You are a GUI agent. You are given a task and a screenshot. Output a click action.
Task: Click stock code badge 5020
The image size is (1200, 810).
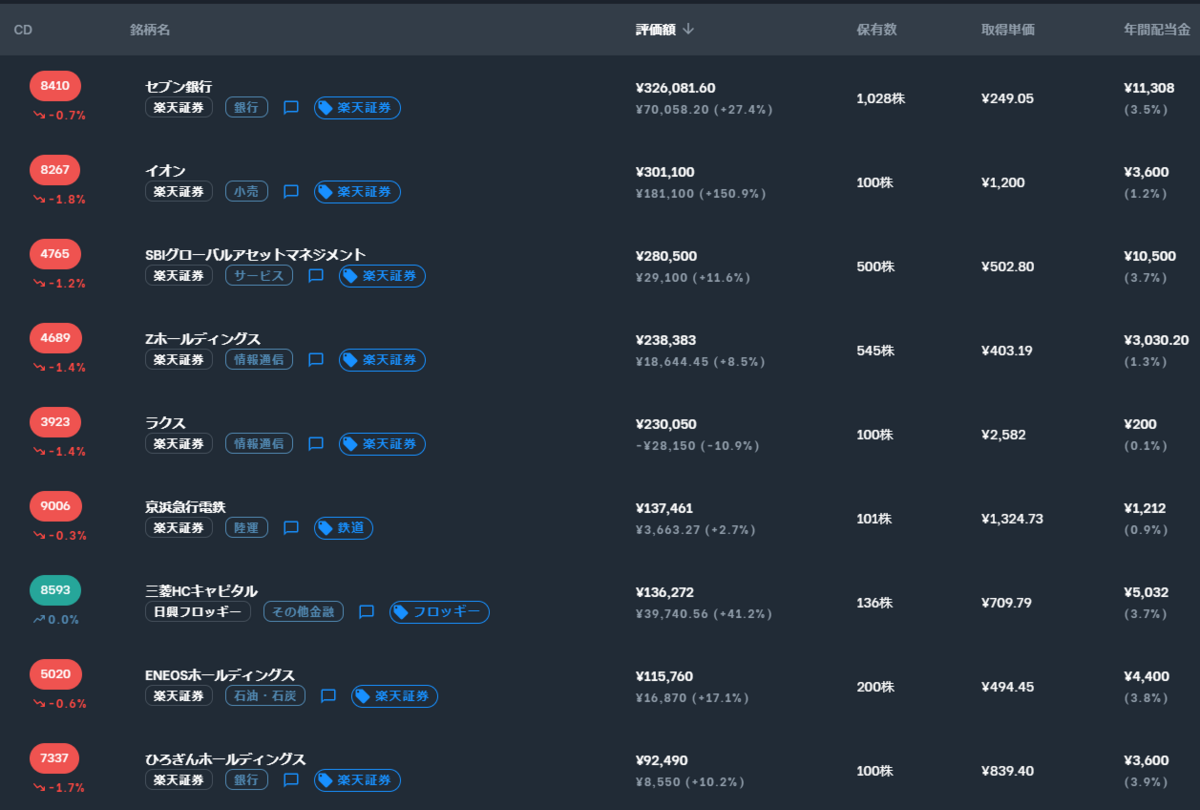click(x=55, y=674)
